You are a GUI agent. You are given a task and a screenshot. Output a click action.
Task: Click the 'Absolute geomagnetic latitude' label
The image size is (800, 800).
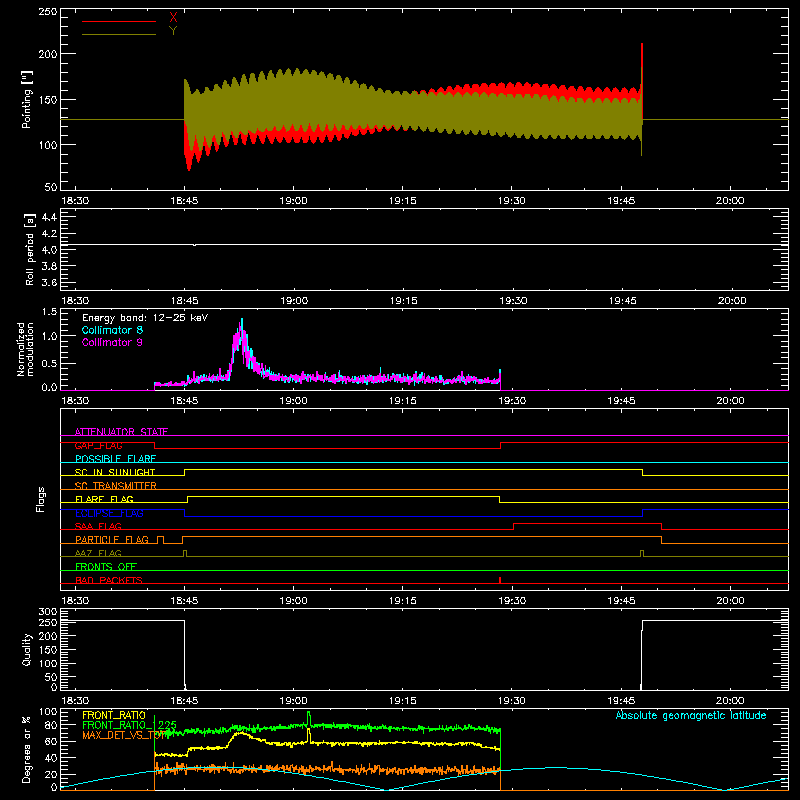(691, 715)
